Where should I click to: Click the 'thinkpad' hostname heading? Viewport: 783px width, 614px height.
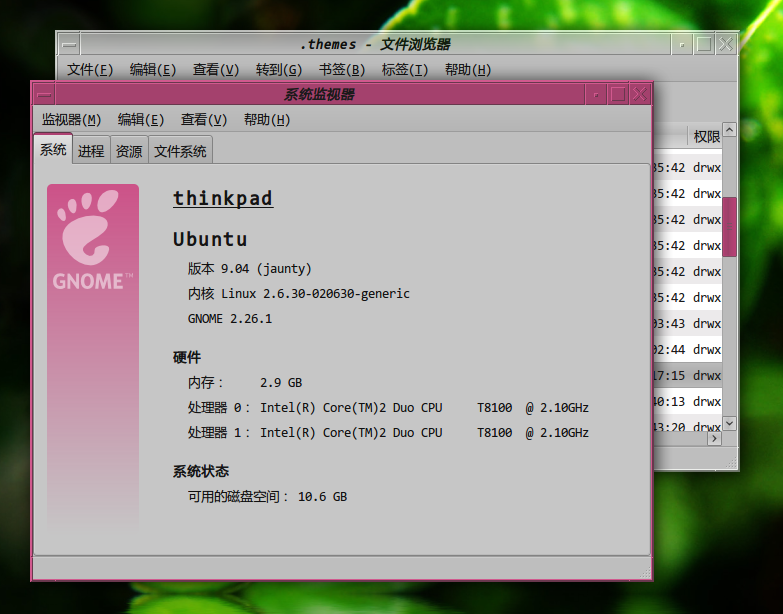click(x=223, y=198)
